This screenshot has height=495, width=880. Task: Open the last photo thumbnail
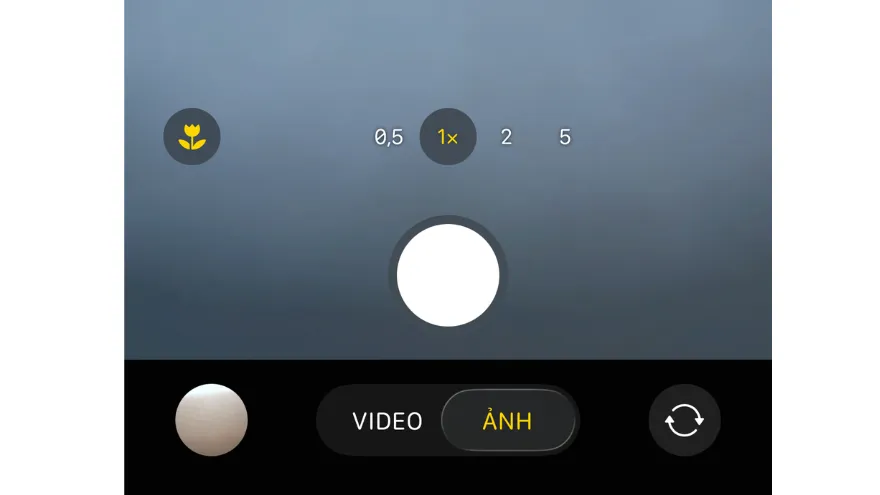coord(212,420)
